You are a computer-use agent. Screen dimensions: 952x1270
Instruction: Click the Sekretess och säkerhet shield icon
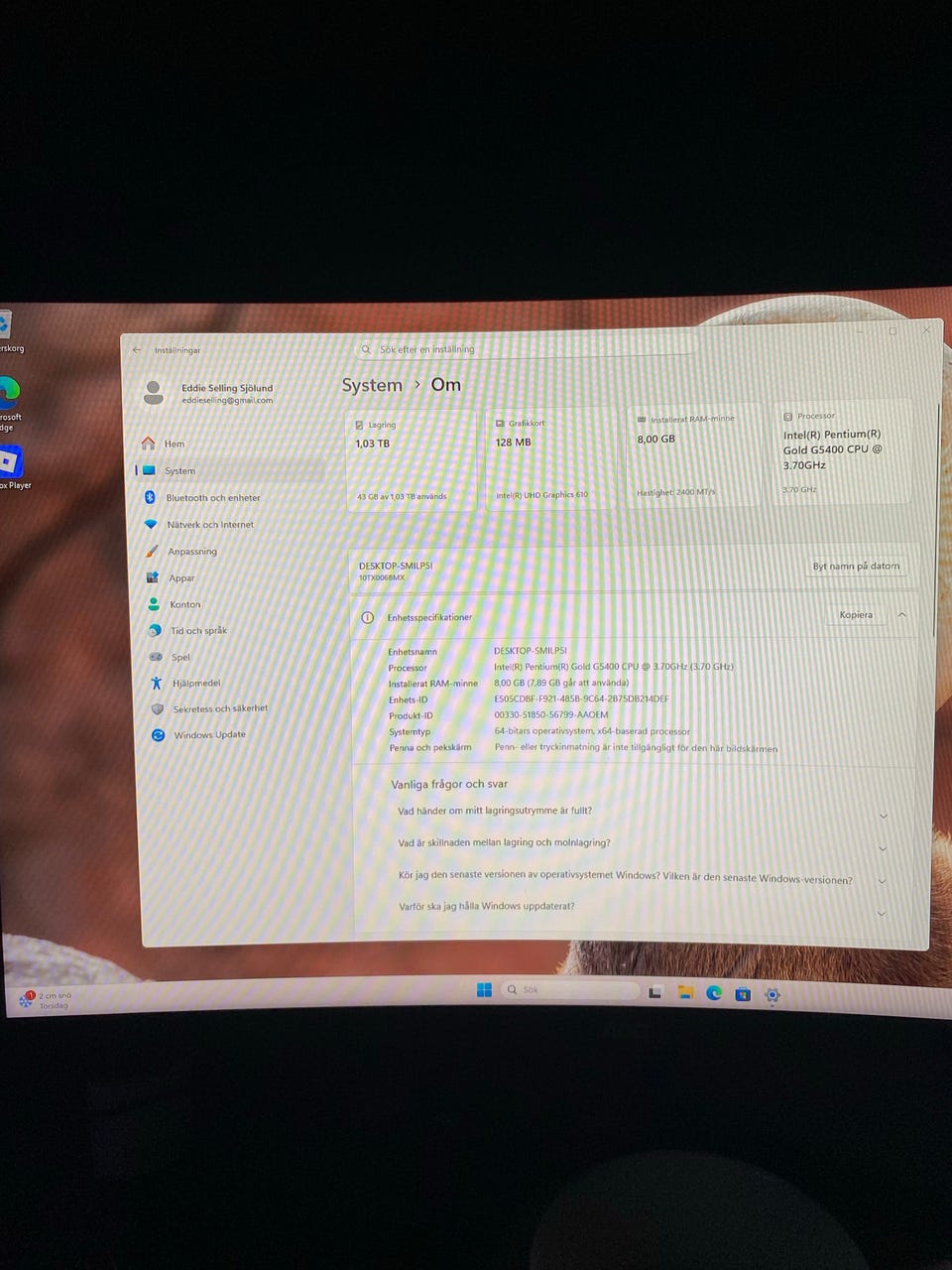157,709
